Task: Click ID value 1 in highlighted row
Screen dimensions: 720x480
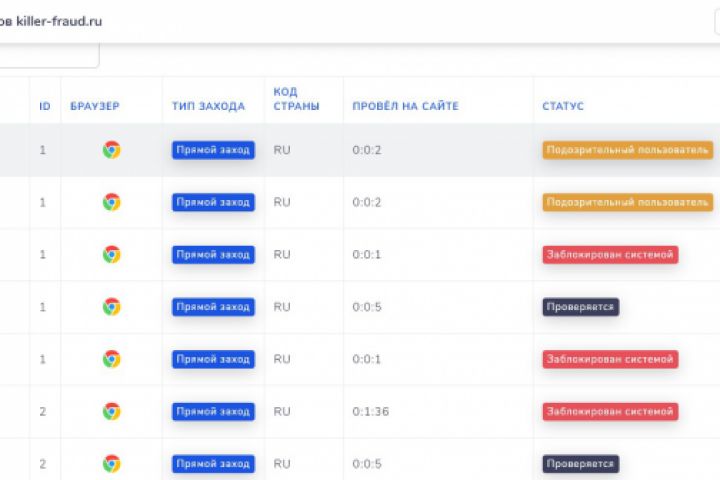Action: (43, 150)
